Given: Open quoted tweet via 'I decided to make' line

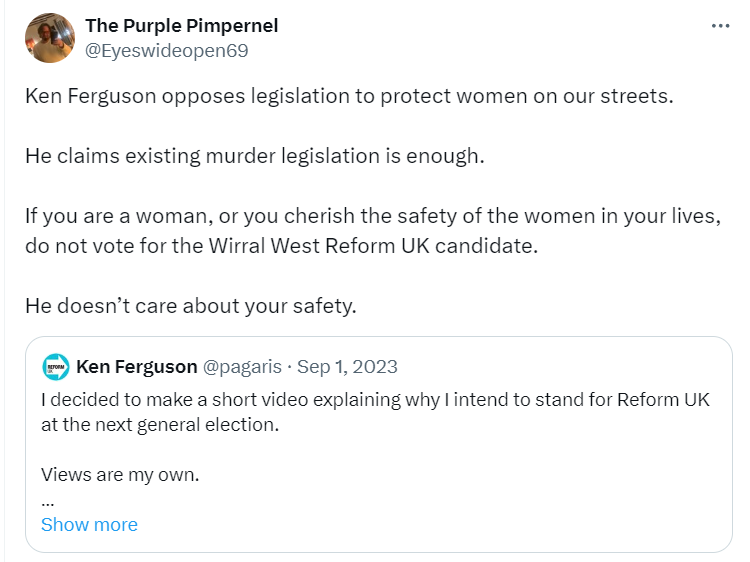Looking at the screenshot, I should tap(375, 400).
